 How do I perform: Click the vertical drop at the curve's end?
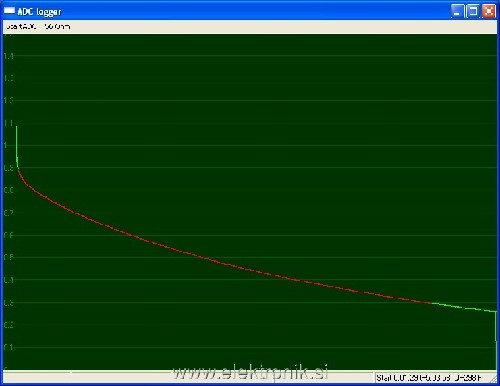pos(496,340)
